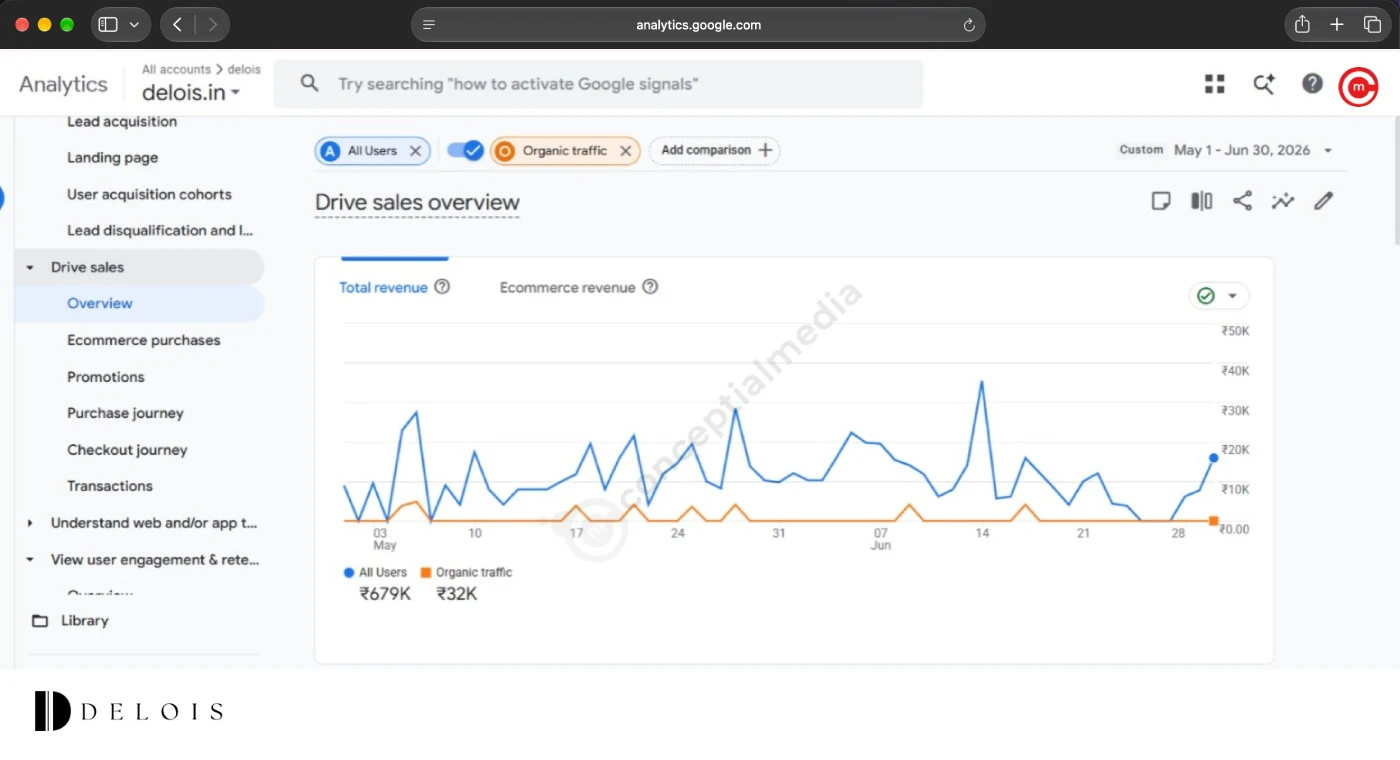Click the Safari address bar
Screen dimensions: 1400x760
pos(698,25)
